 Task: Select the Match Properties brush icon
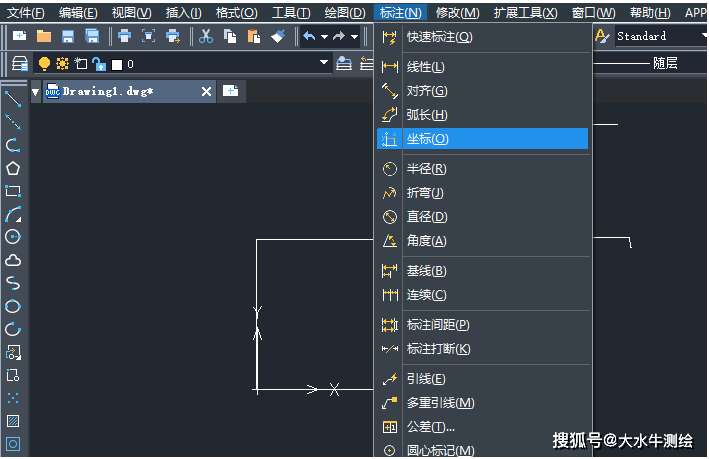pyautogui.click(x=278, y=36)
